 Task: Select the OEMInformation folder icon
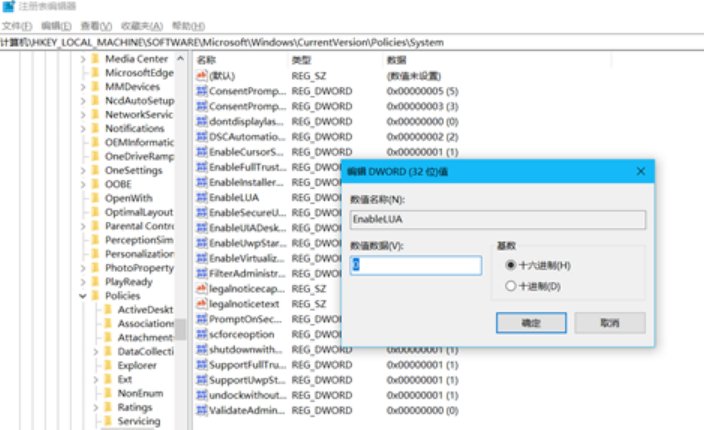click(x=95, y=142)
